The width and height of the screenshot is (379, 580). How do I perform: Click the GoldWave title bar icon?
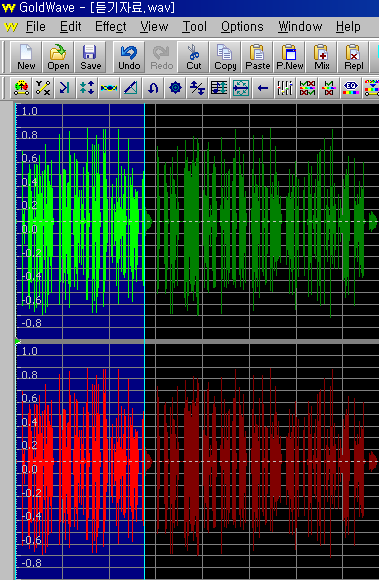9,8
